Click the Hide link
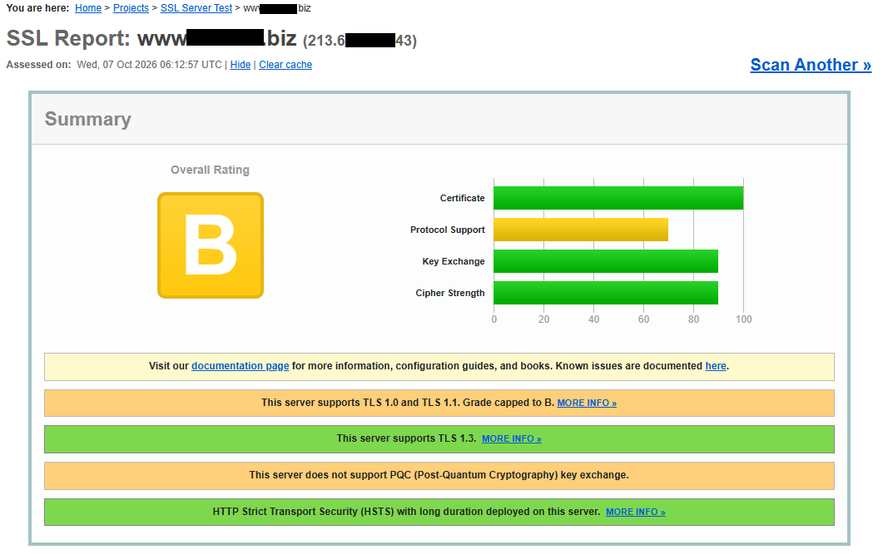 point(240,64)
